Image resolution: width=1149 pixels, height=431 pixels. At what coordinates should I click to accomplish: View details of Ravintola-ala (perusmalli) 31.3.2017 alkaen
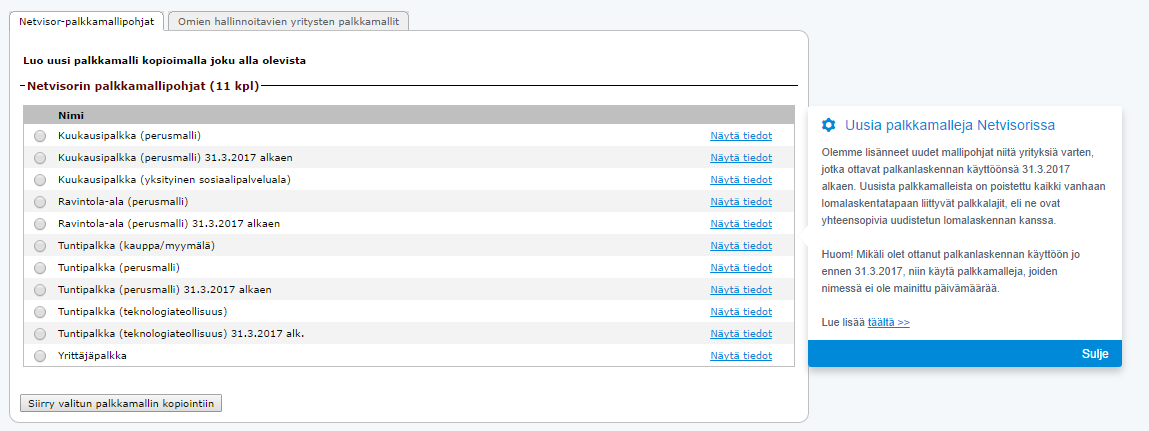click(740, 224)
